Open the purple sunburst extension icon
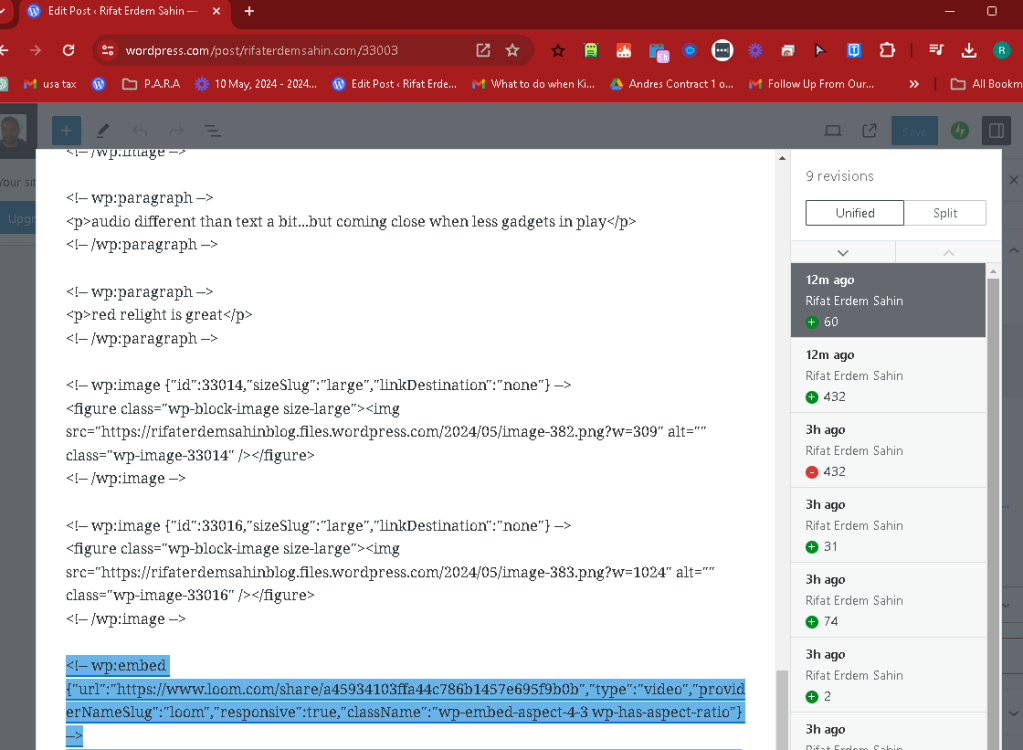 click(755, 50)
